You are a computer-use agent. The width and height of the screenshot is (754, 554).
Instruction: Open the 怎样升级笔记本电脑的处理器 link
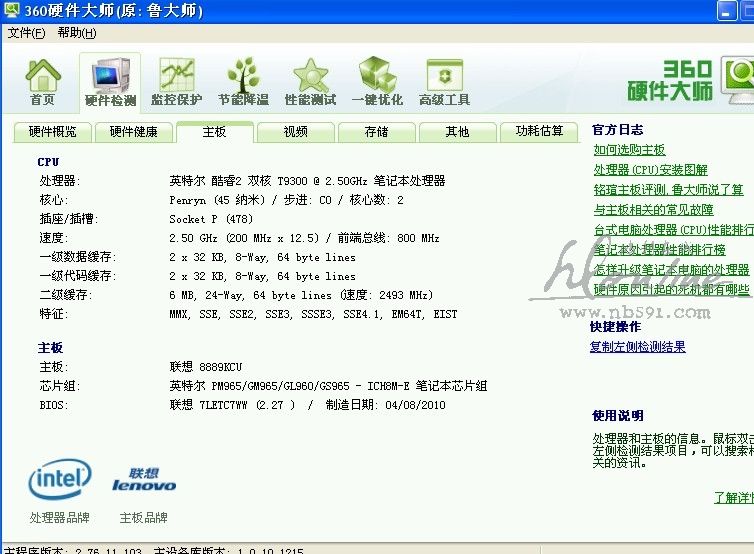coord(671,270)
